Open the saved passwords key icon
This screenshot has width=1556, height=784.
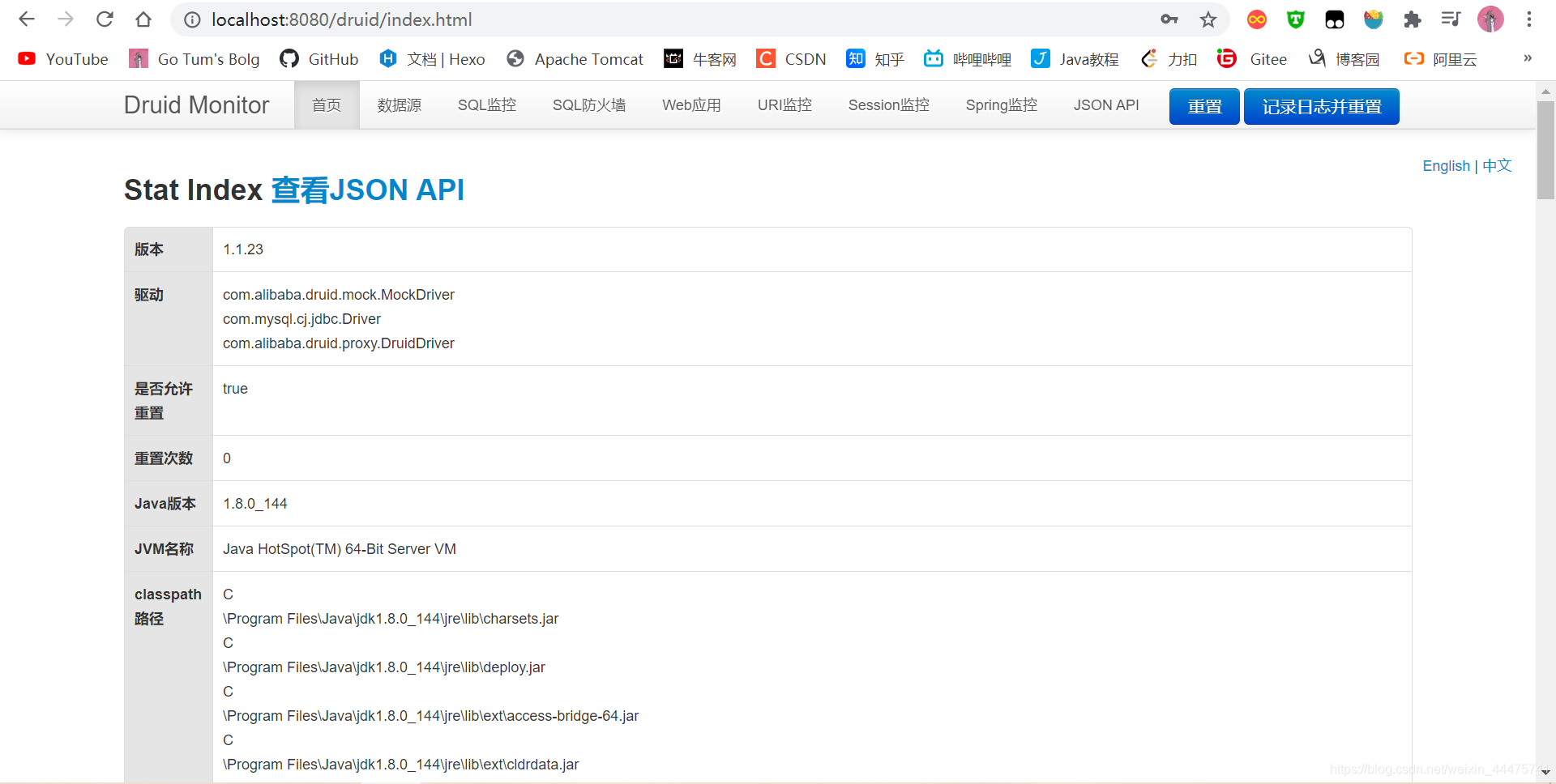(1169, 19)
